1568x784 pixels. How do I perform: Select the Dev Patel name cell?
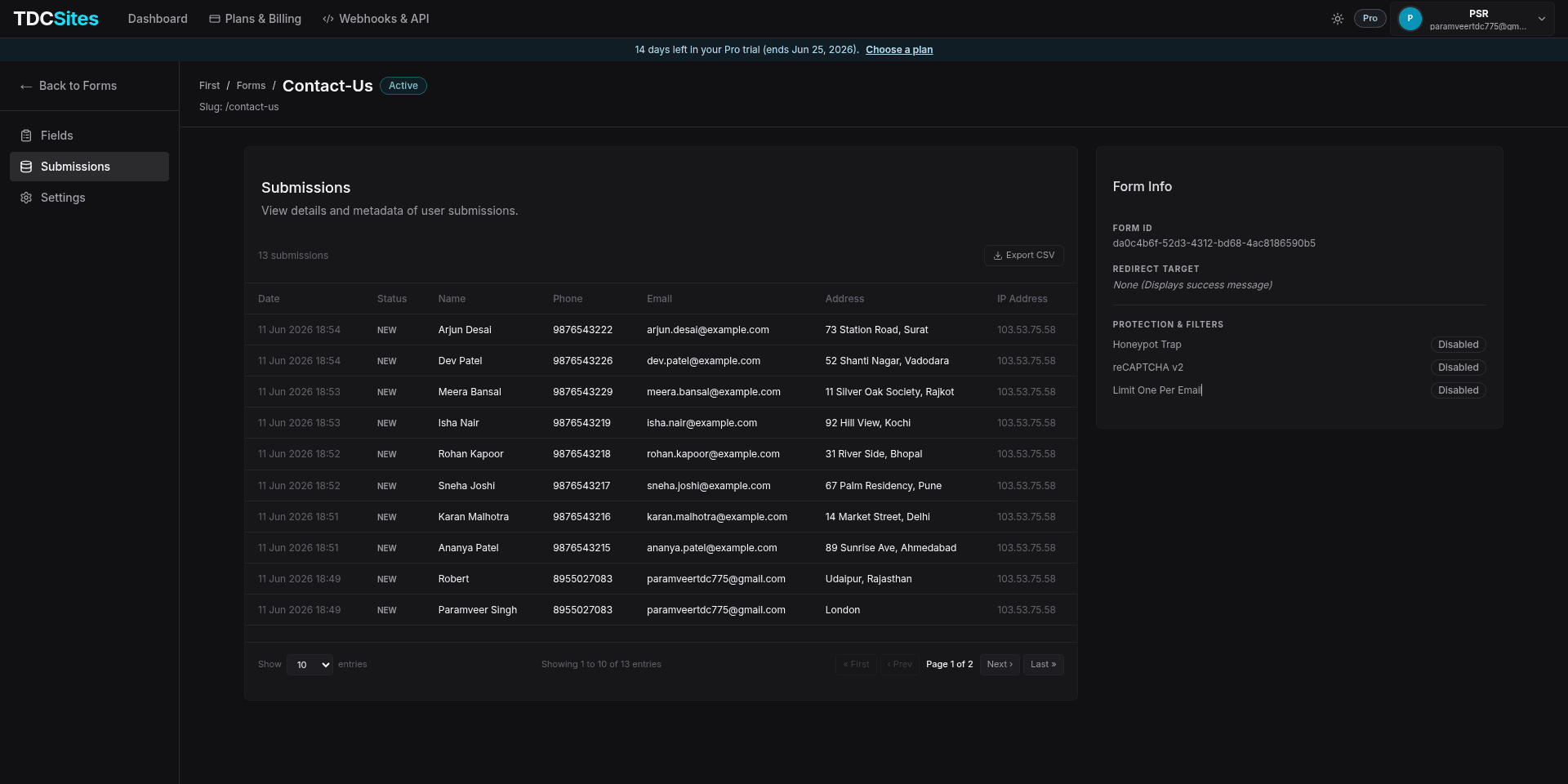tap(460, 361)
